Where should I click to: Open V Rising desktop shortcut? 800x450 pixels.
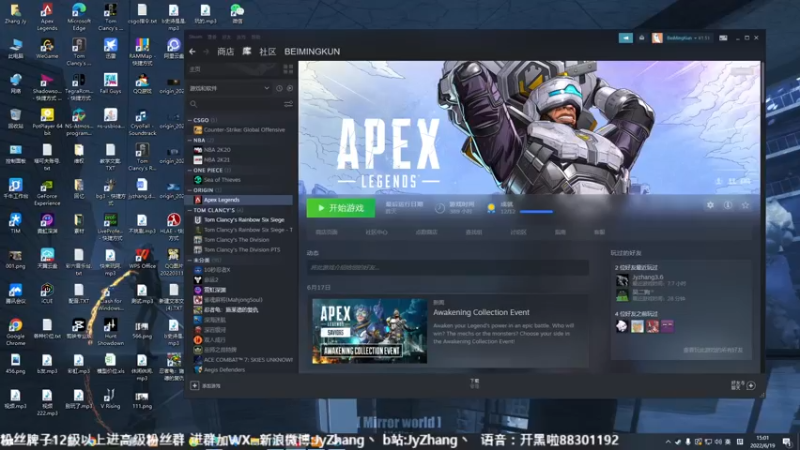coord(110,398)
